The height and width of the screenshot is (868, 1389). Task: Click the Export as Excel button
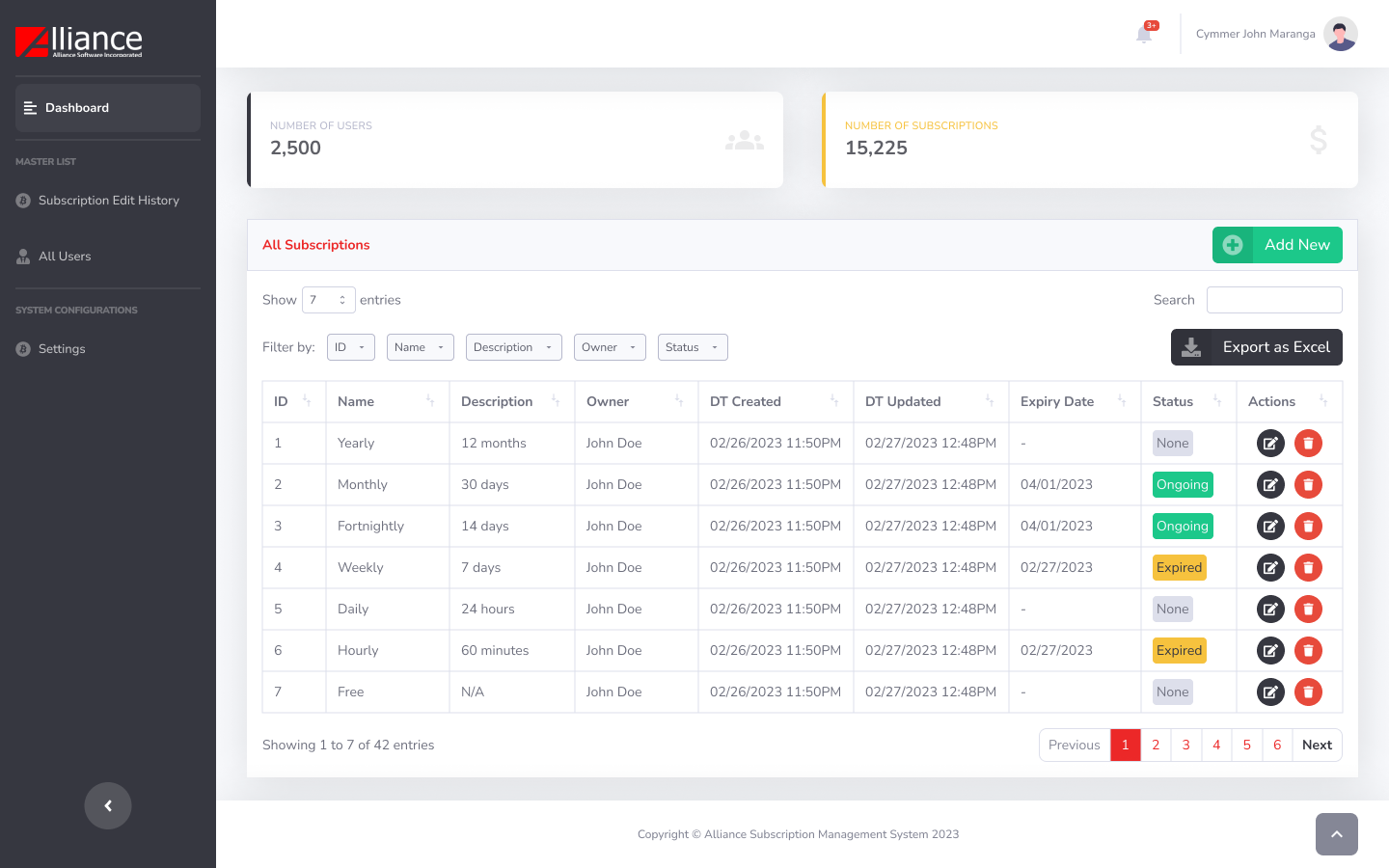[x=1256, y=347]
